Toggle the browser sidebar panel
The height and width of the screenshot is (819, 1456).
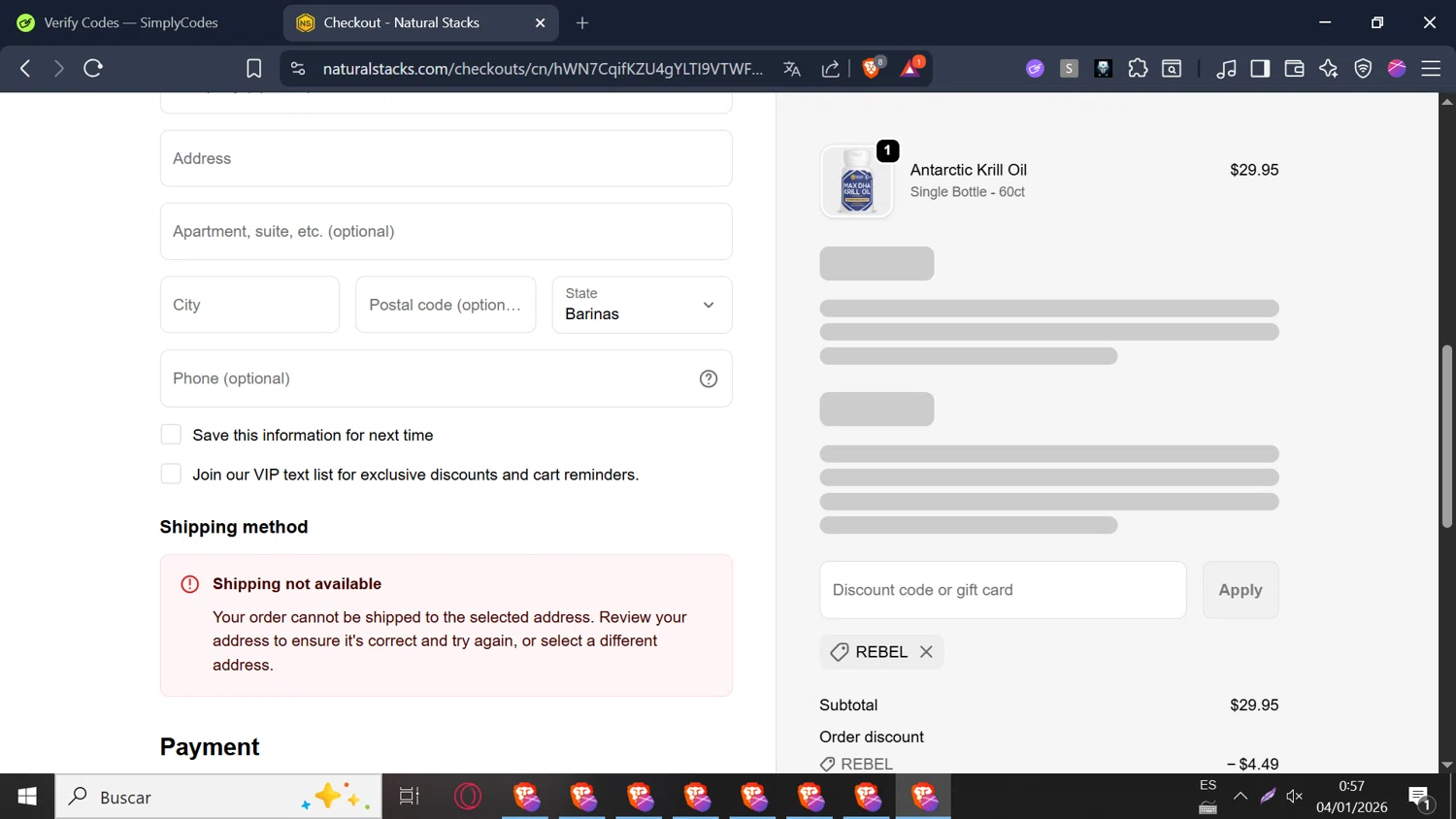pyautogui.click(x=1260, y=68)
